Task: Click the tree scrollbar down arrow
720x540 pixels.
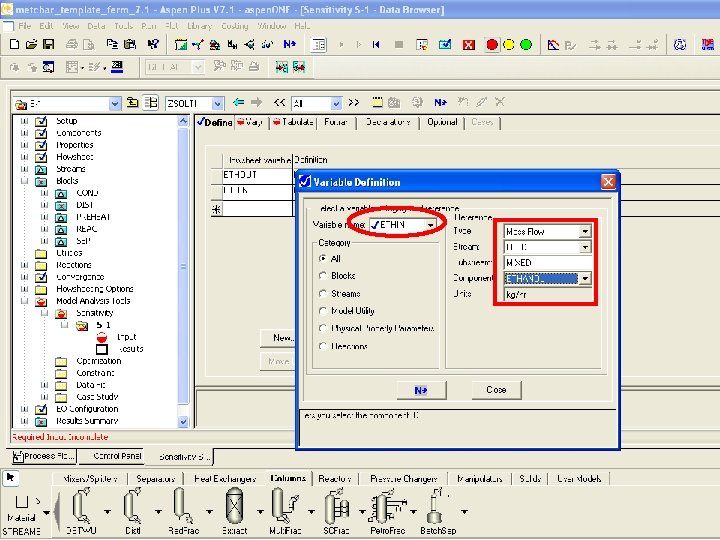Action: tap(183, 422)
